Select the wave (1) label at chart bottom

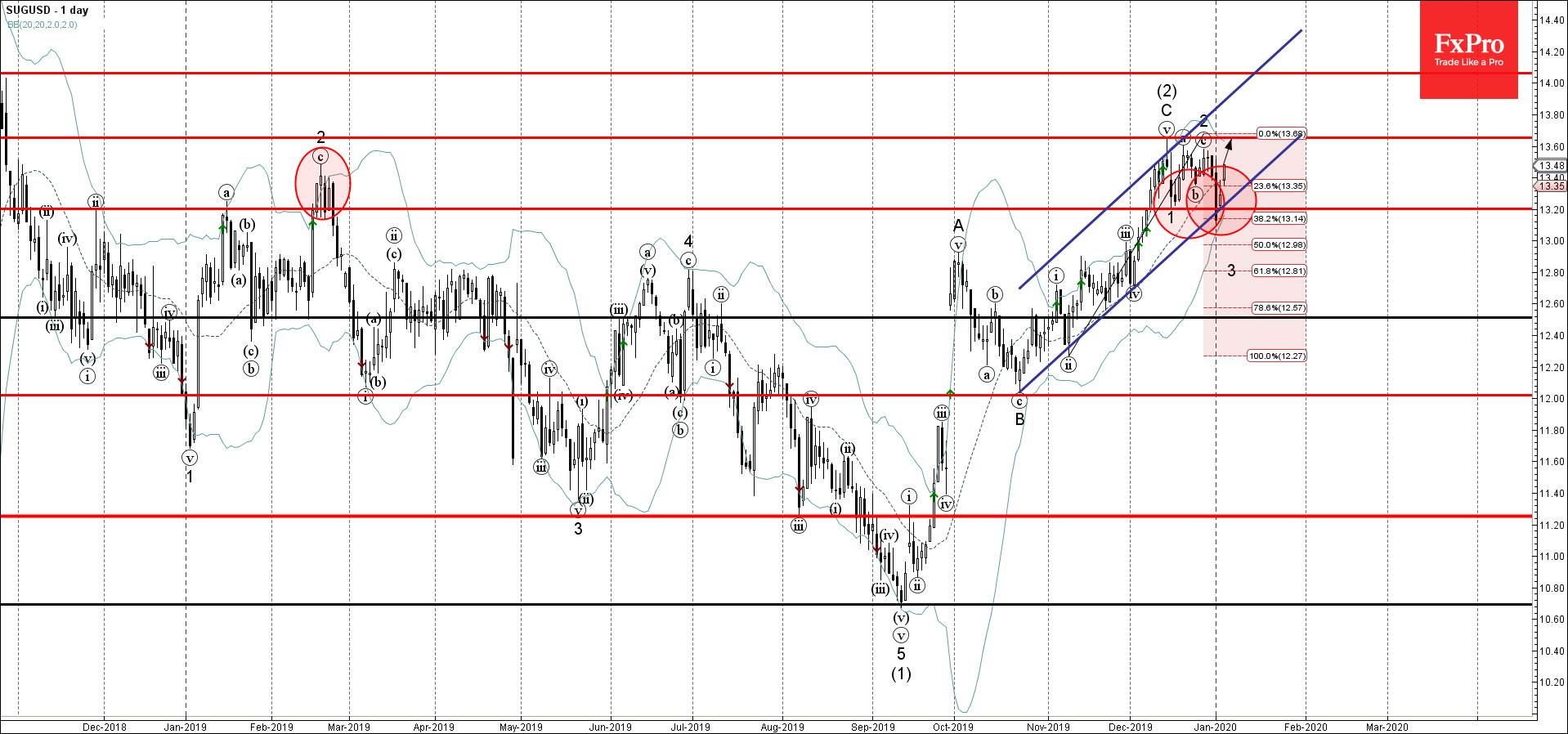[x=900, y=674]
